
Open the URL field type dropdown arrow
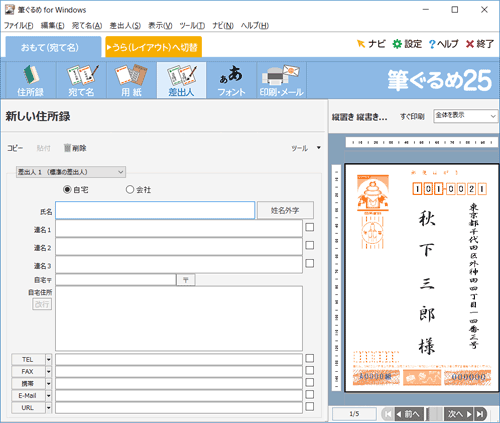point(49,408)
